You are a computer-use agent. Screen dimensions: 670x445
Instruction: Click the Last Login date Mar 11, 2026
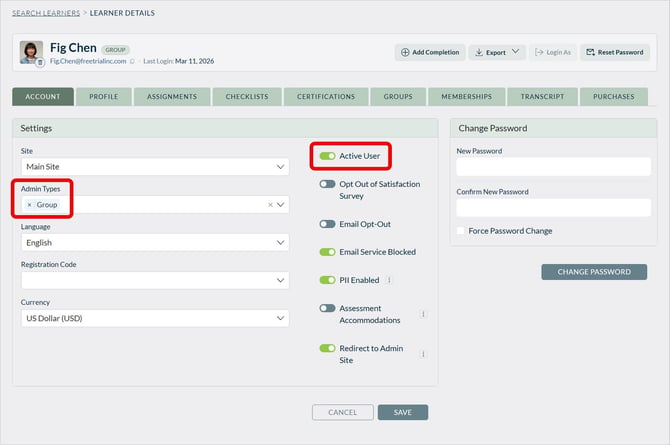pos(194,61)
